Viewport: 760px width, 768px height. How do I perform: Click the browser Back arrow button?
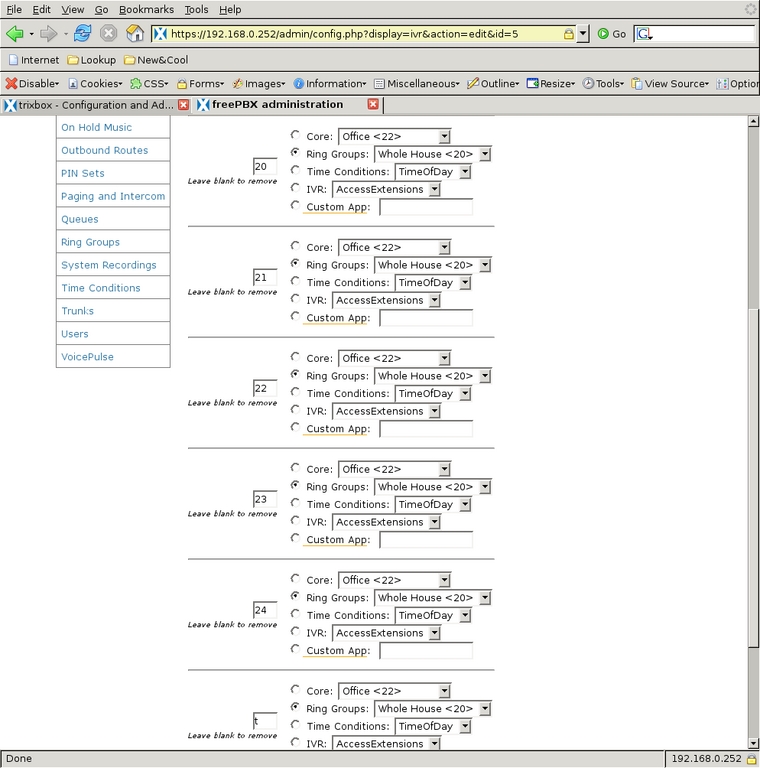14,33
